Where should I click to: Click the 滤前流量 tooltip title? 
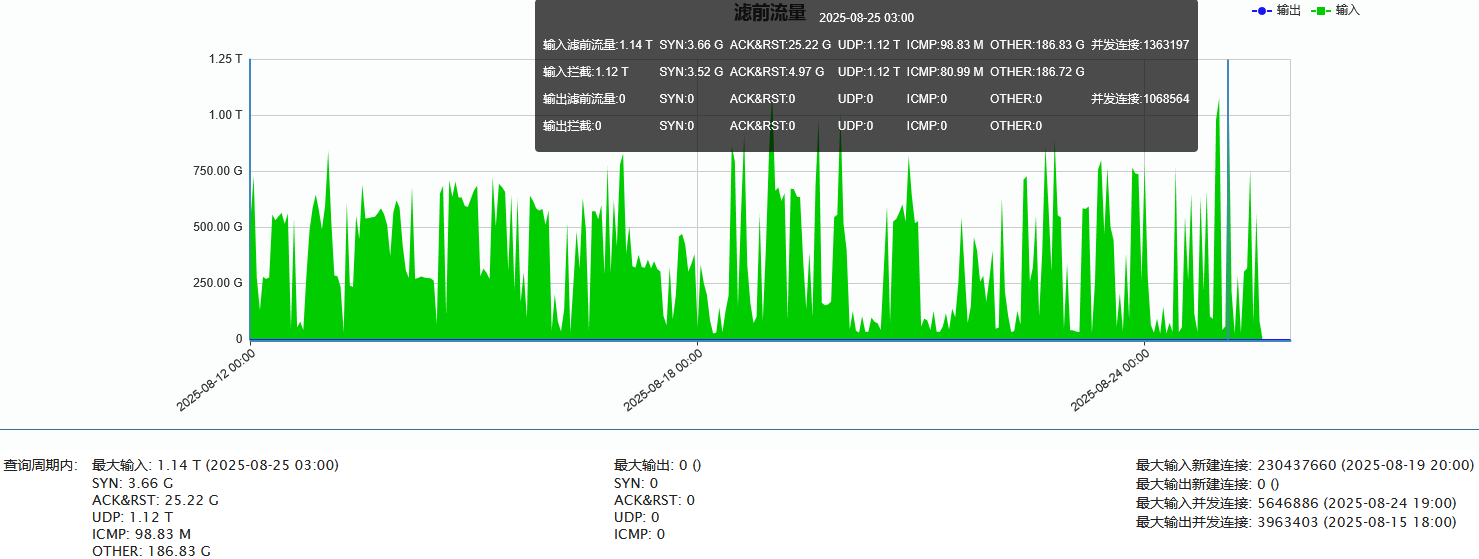769,13
